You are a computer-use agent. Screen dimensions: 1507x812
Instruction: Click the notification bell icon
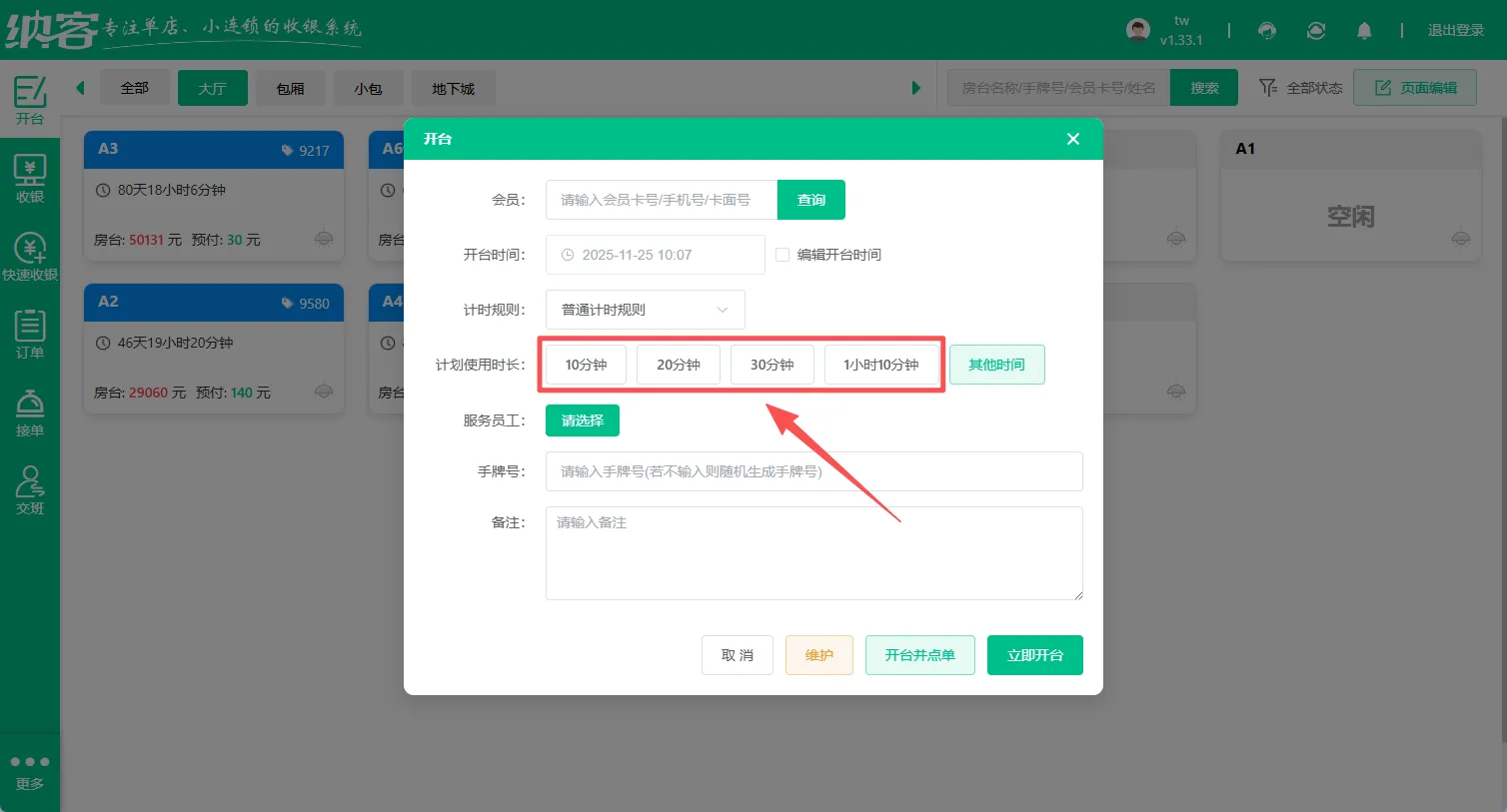click(1364, 31)
